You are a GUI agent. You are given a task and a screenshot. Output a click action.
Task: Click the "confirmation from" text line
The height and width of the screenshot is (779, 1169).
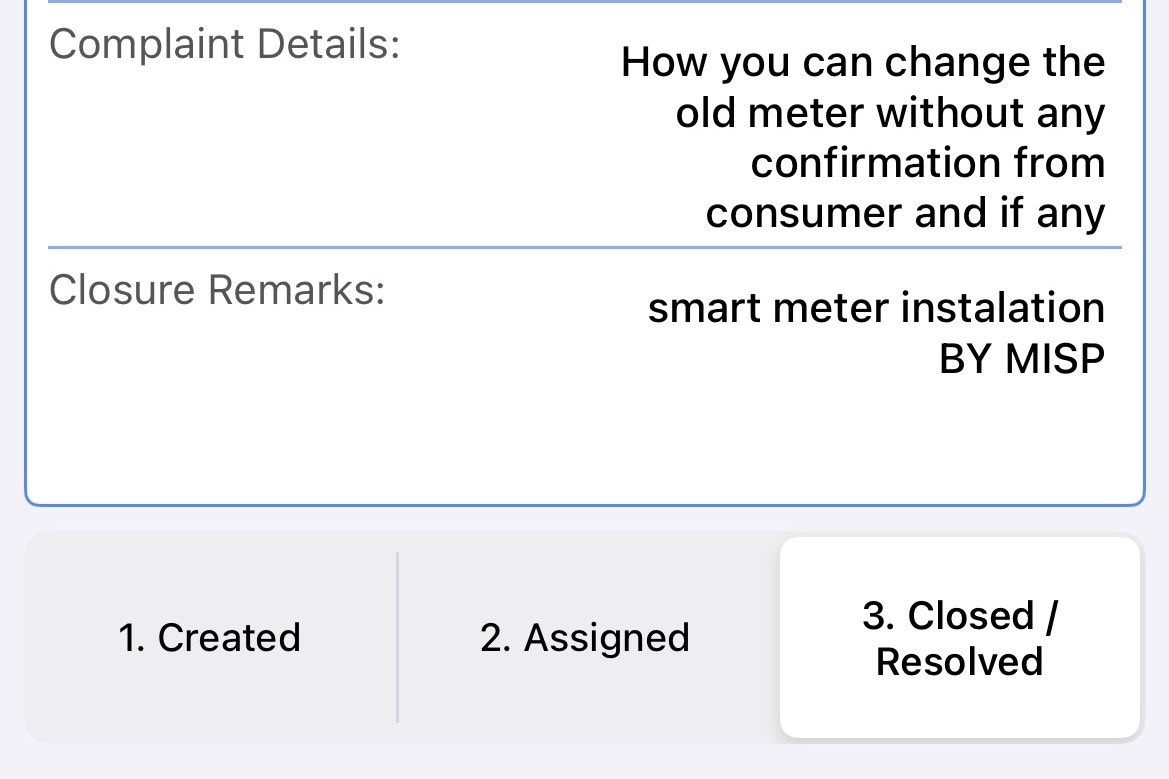pos(927,163)
